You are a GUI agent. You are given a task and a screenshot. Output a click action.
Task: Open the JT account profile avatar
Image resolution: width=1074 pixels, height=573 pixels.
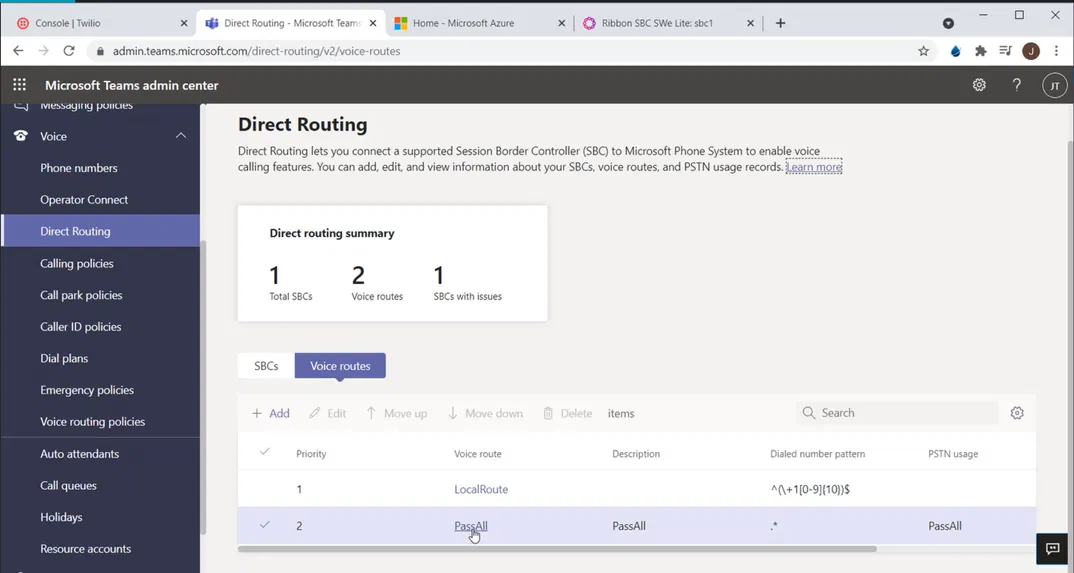1054,86
